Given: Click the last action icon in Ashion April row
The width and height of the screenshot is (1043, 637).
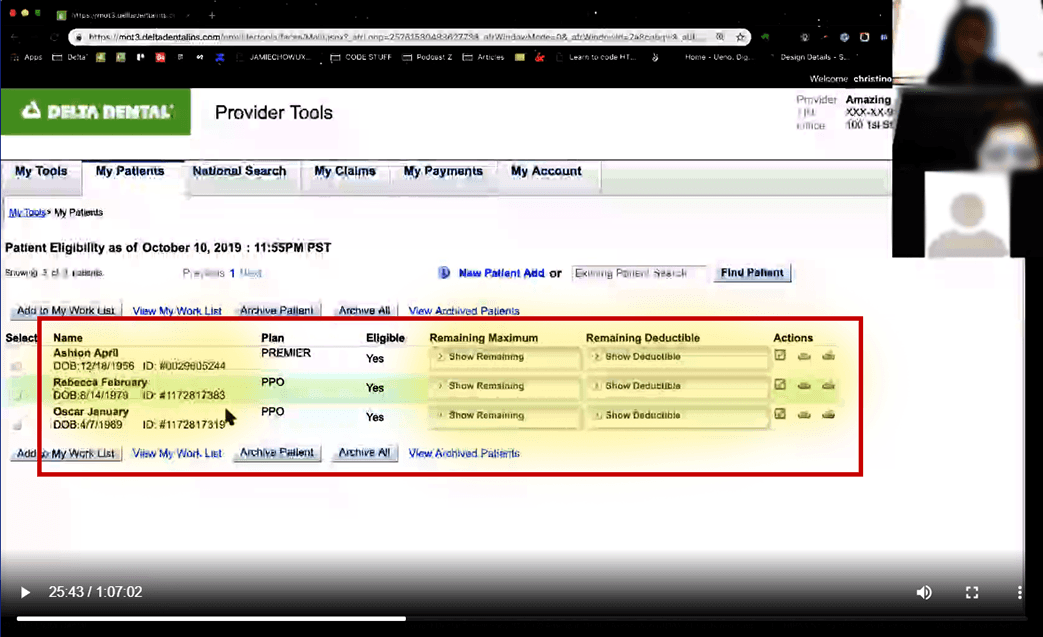Looking at the screenshot, I should pyautogui.click(x=828, y=356).
